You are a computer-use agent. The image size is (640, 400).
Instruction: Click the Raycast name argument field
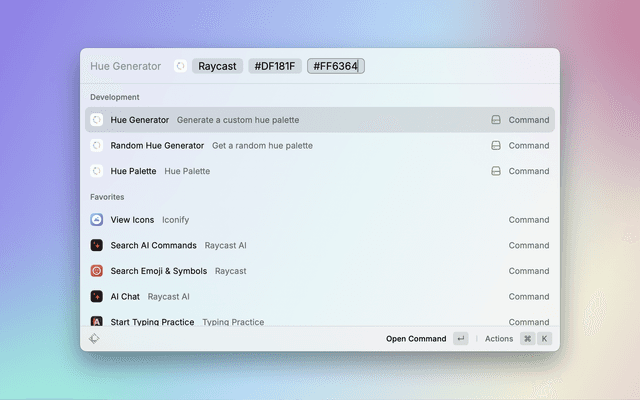[x=217, y=66]
